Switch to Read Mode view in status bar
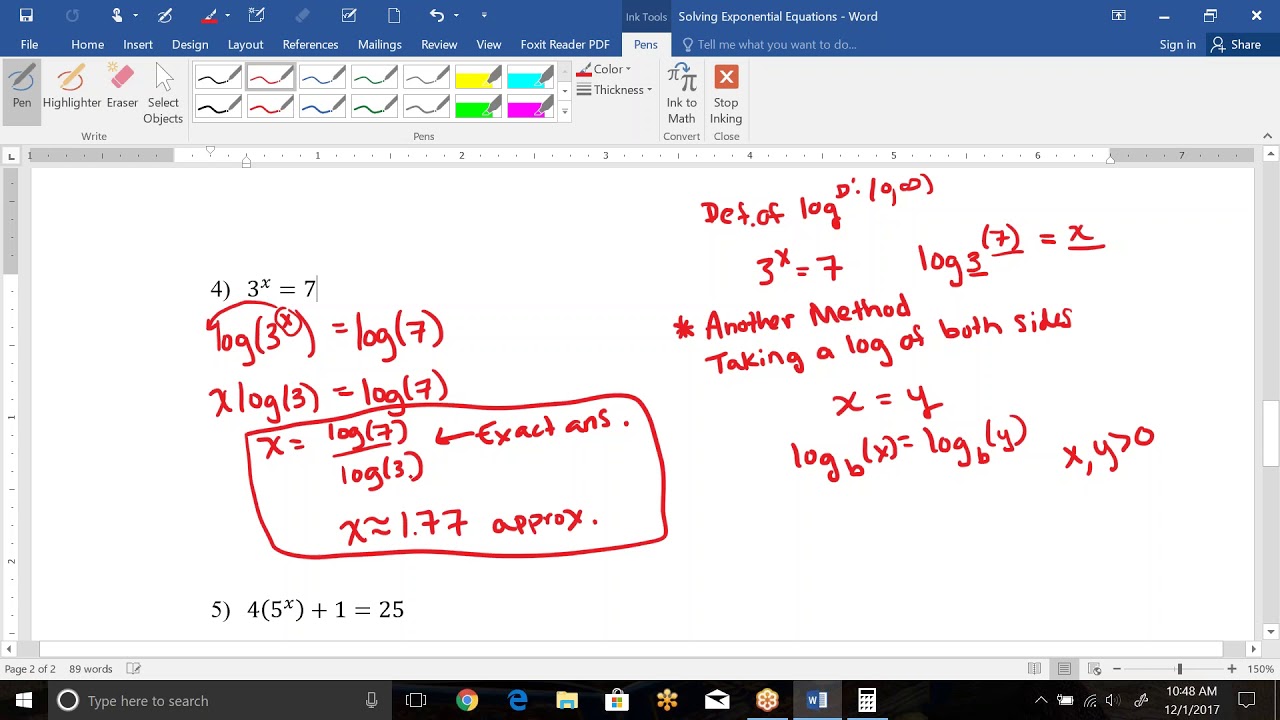Screen dimensions: 1280x720 (x=1035, y=669)
